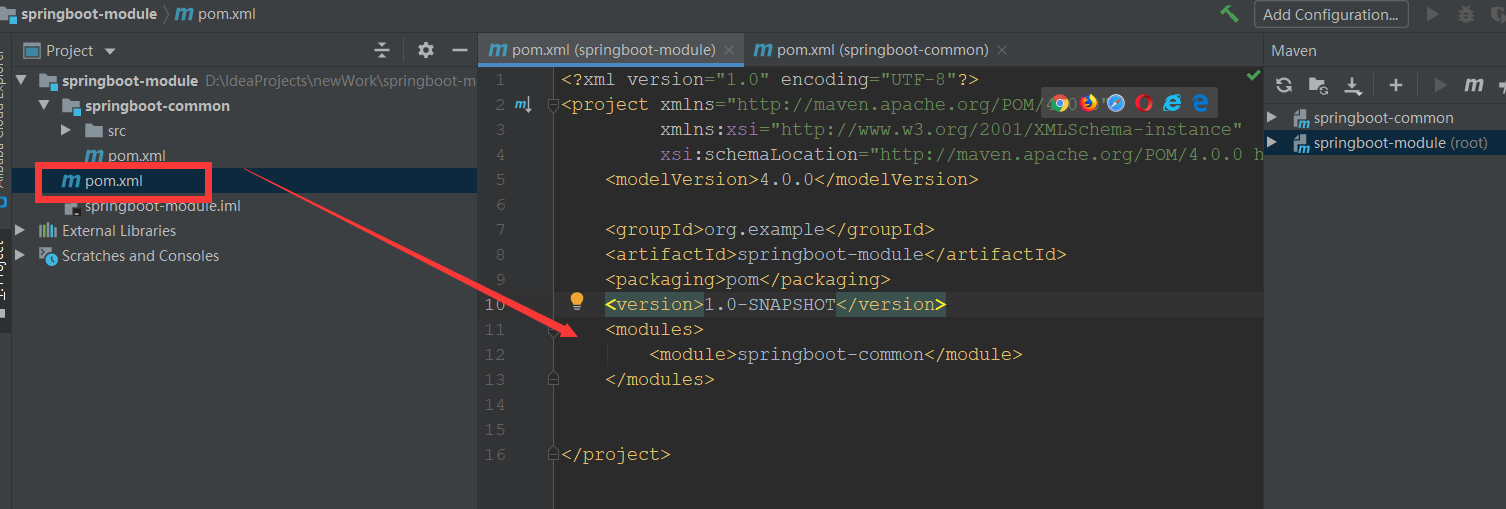Click Maven download sources icon
This screenshot has height=509, width=1506.
[1353, 86]
